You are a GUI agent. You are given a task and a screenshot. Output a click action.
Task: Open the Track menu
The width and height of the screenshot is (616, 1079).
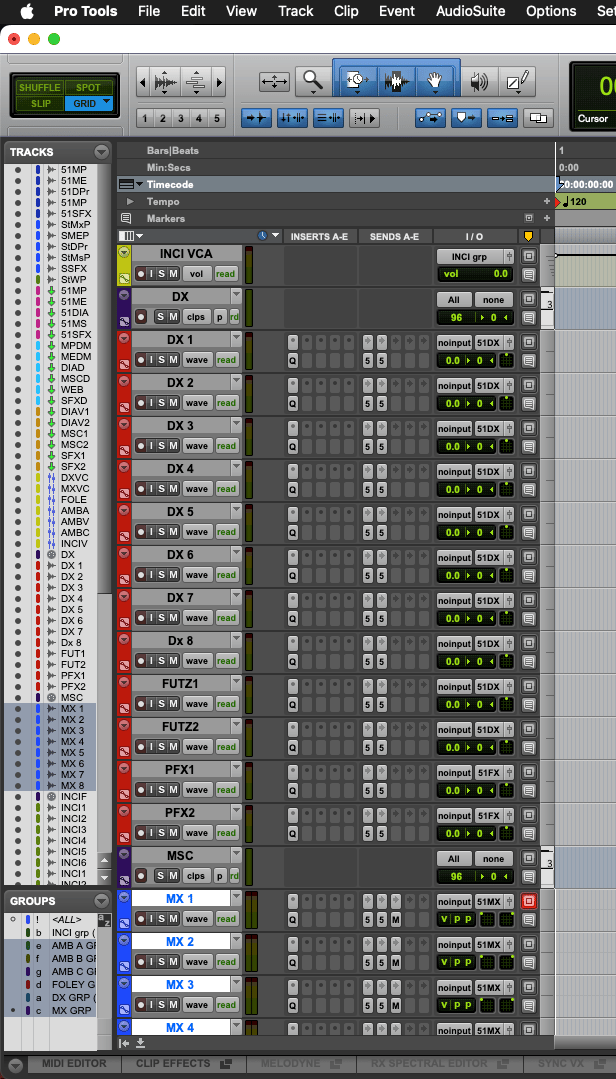tap(295, 11)
